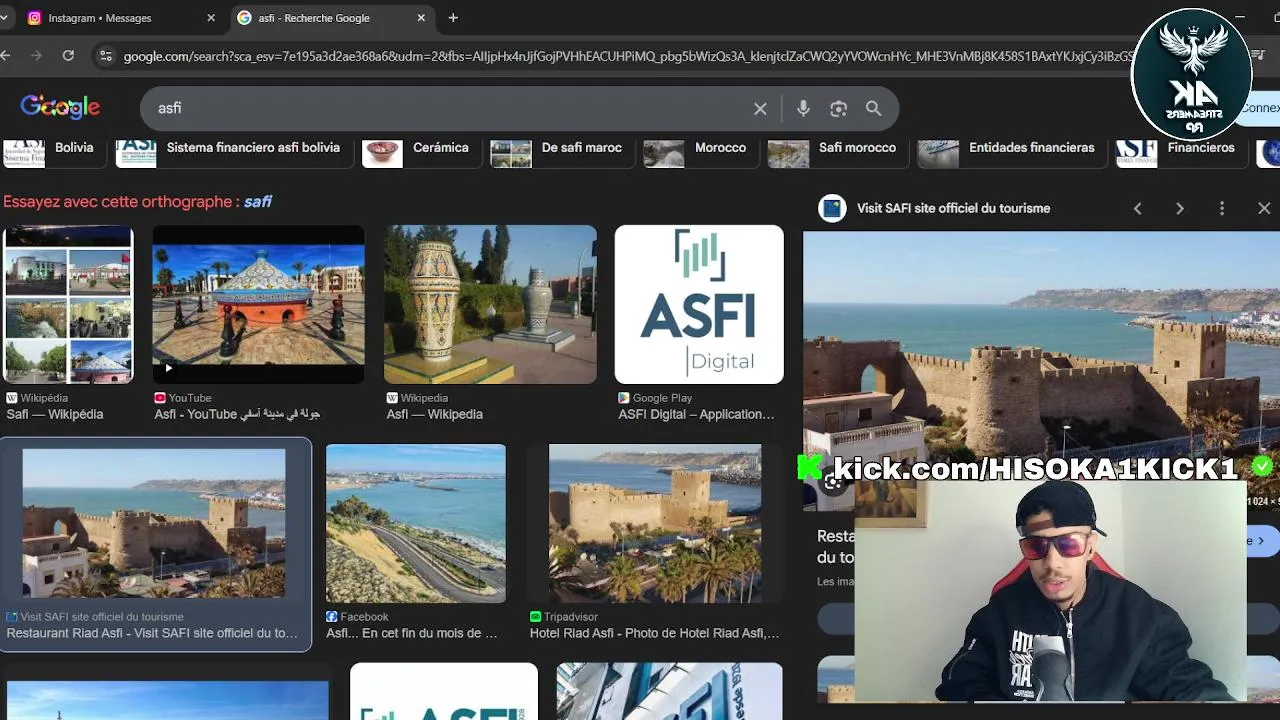Click the magnifying glass search icon

coord(873,108)
